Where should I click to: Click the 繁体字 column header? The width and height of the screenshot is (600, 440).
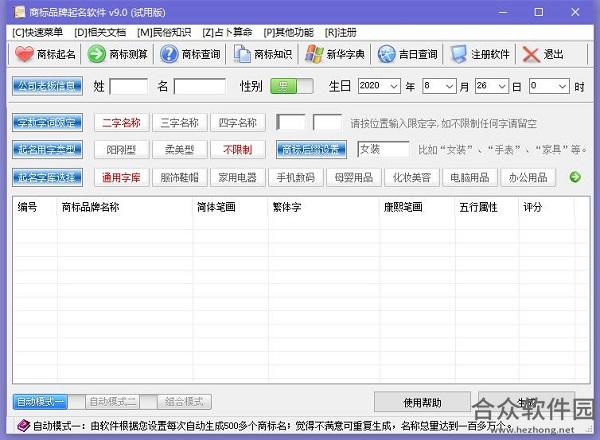(x=324, y=207)
